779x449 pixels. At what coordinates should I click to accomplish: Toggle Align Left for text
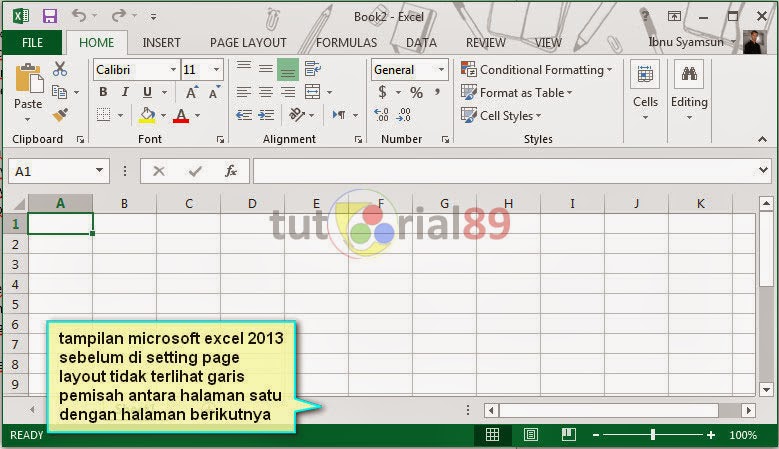point(243,92)
